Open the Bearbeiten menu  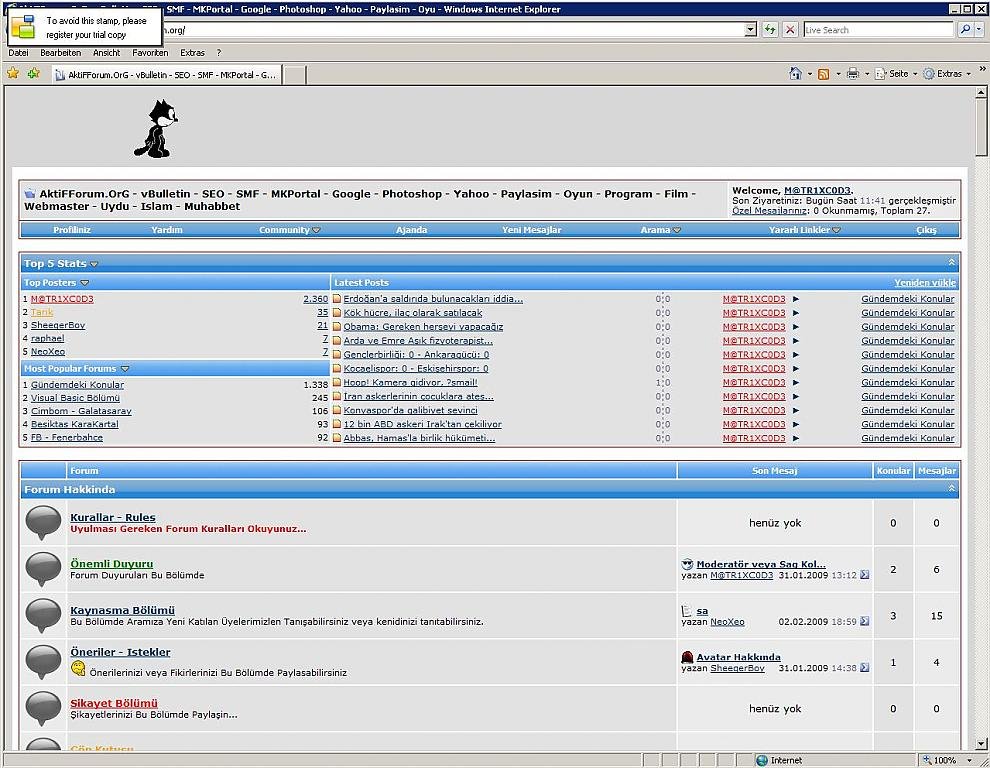coord(61,53)
